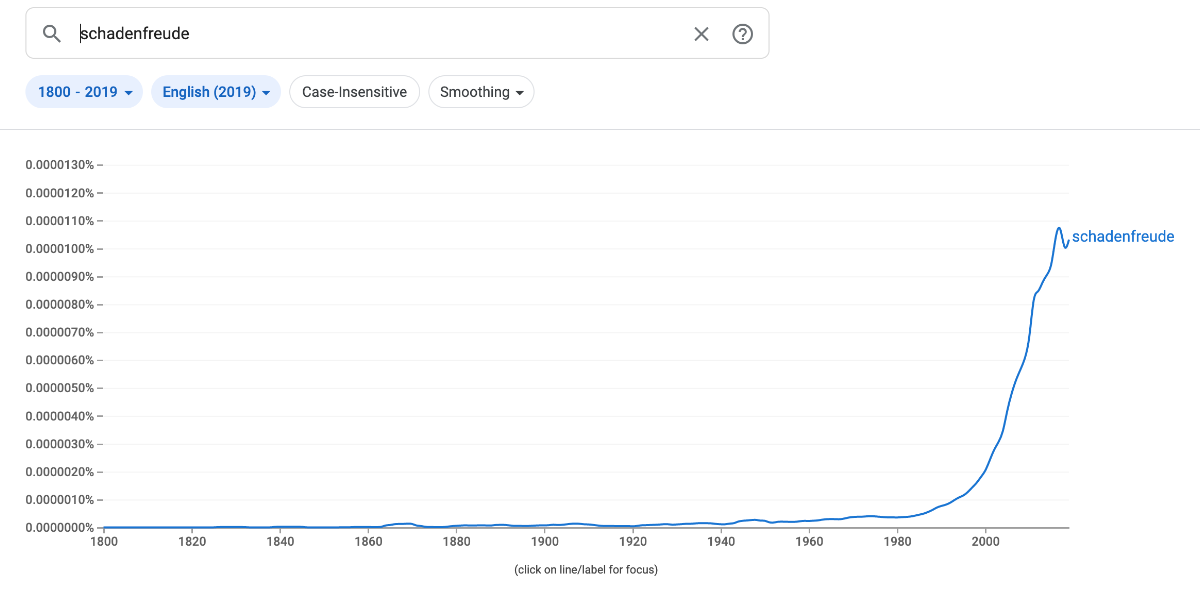Click the schadenfreude search input field

[x=380, y=34]
